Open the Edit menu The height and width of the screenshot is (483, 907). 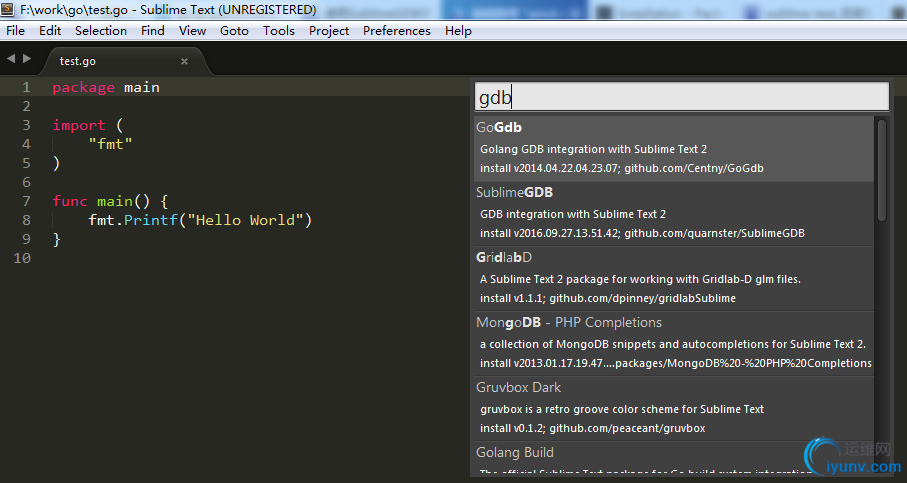click(x=50, y=31)
